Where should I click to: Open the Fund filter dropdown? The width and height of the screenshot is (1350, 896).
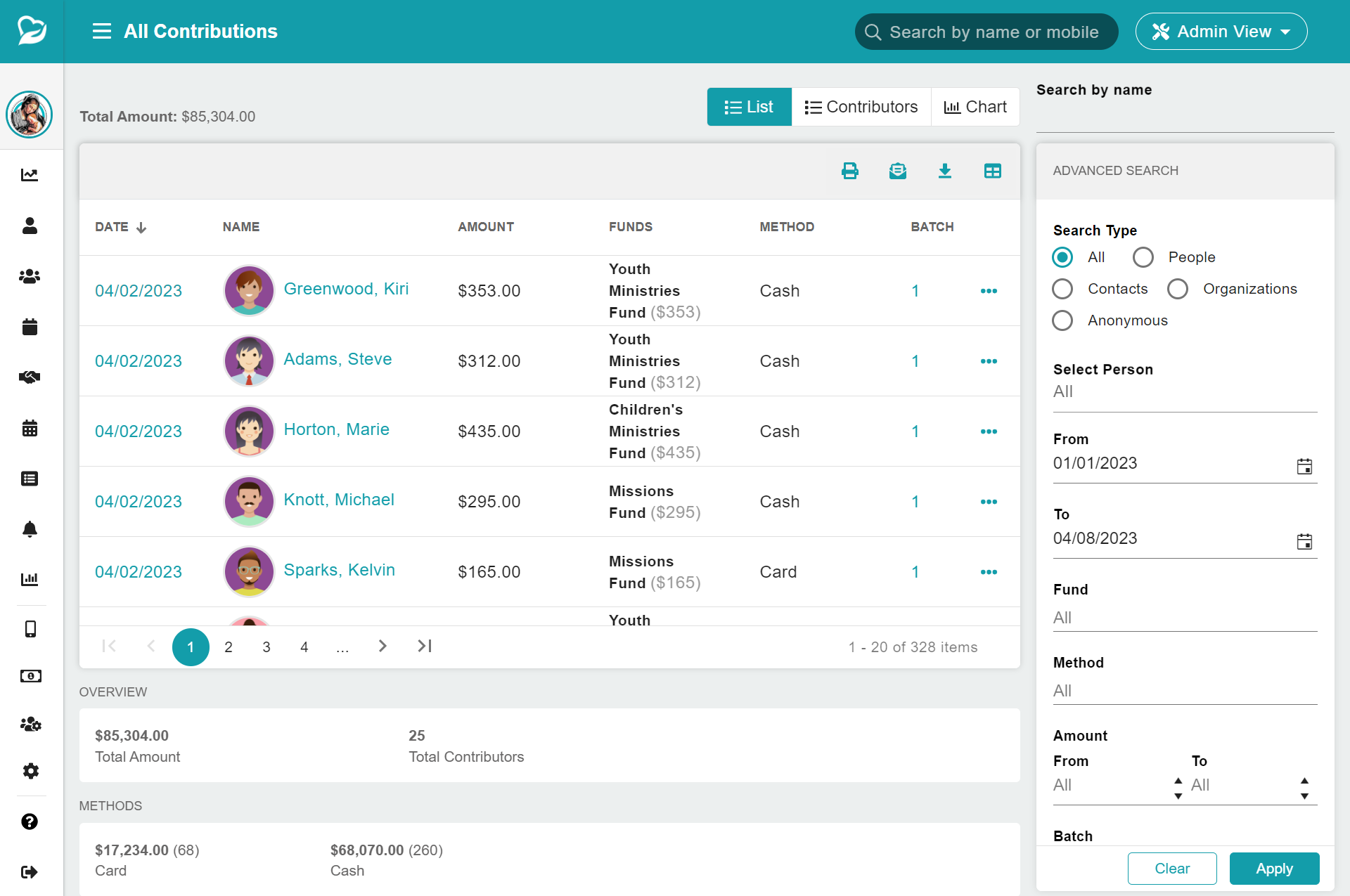1184,618
